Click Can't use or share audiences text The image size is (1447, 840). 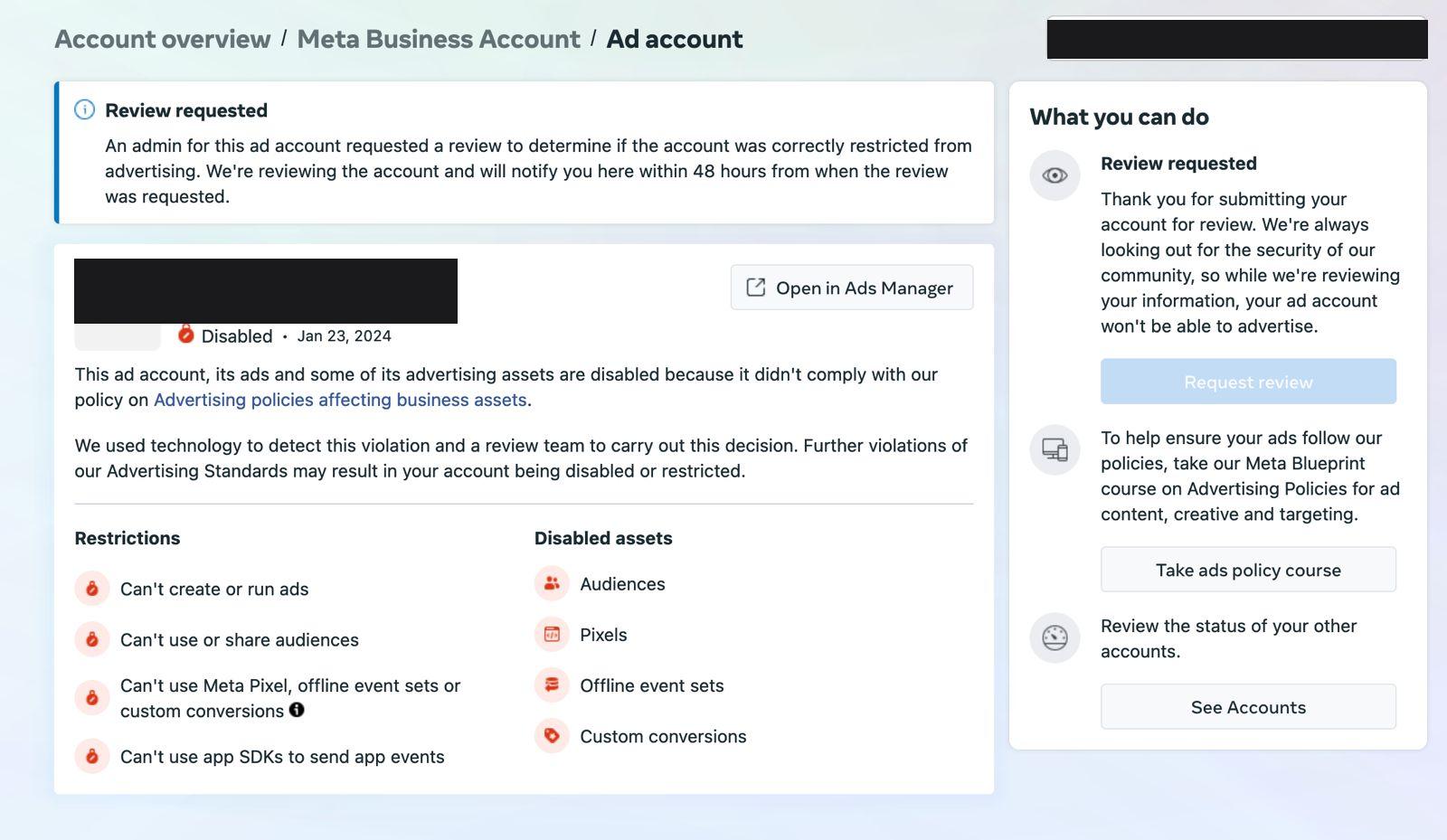point(240,639)
